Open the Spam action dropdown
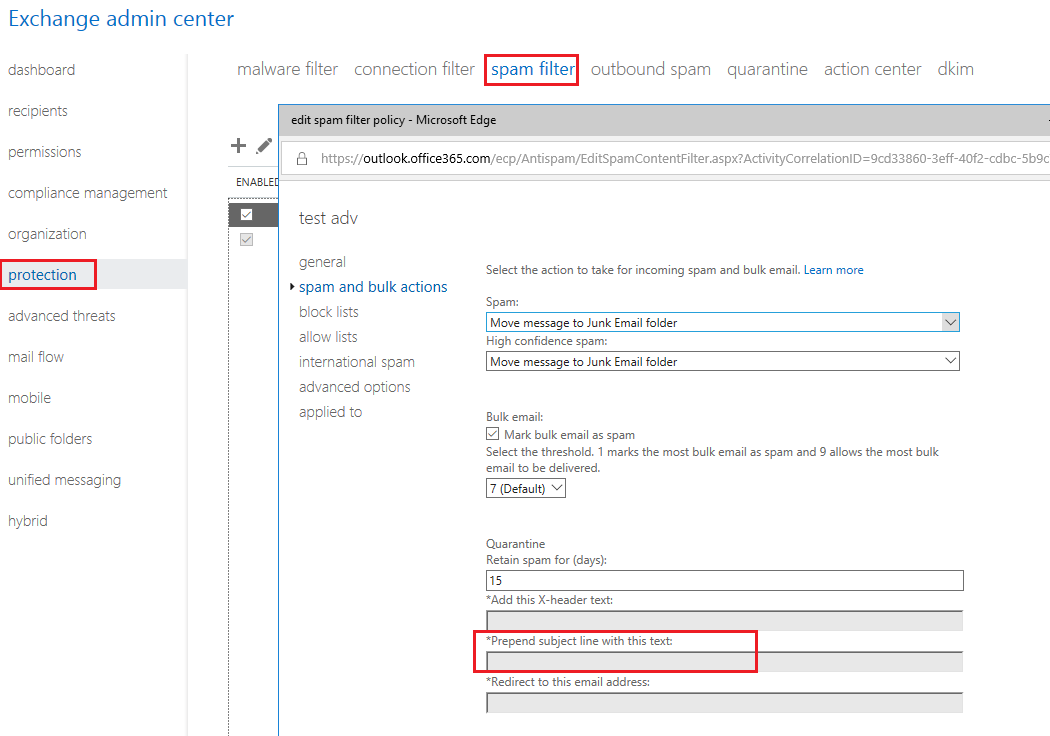Screen dimensions: 1050x736 tap(723, 322)
